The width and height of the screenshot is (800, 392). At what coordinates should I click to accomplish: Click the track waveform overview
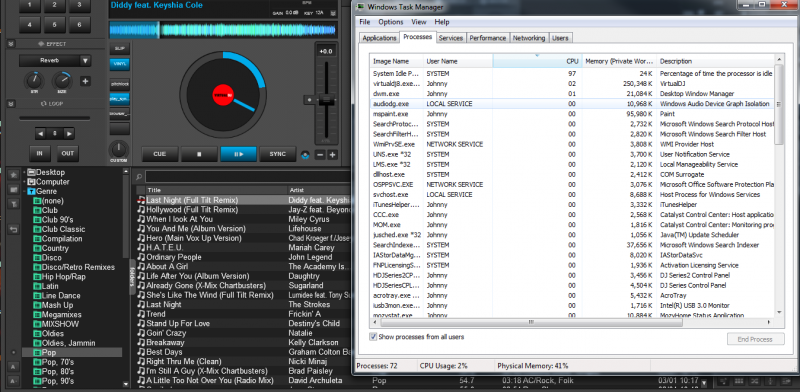223,30
